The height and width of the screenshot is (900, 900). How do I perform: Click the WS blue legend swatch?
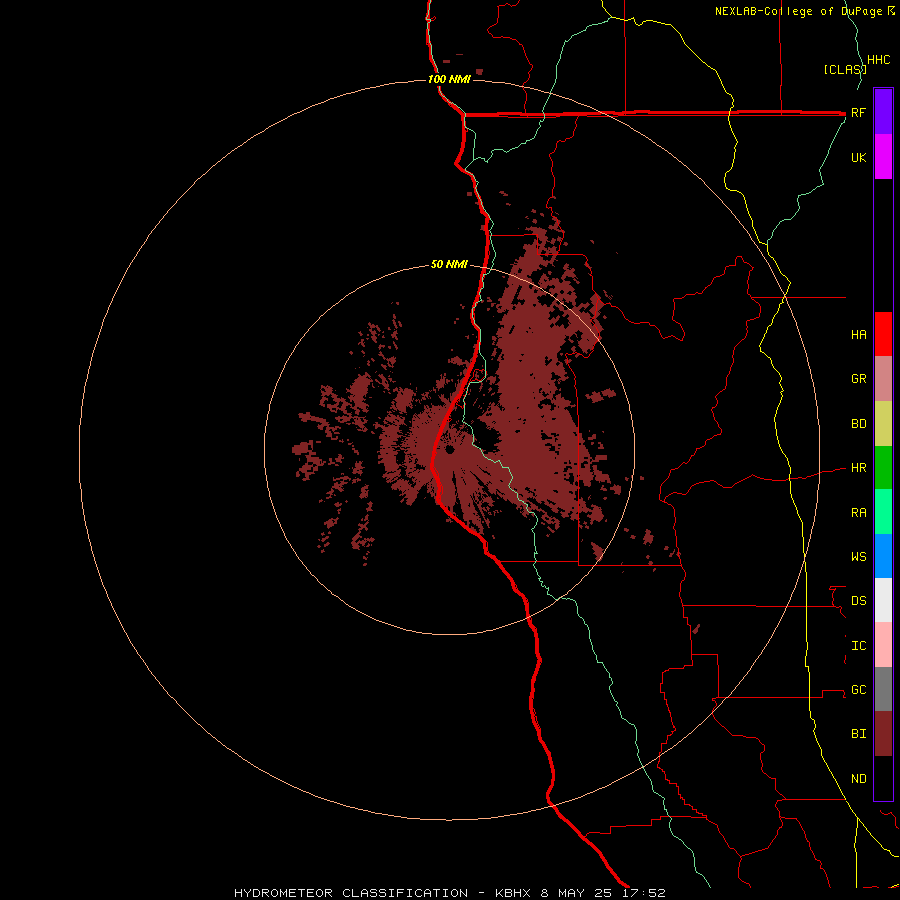(x=883, y=556)
